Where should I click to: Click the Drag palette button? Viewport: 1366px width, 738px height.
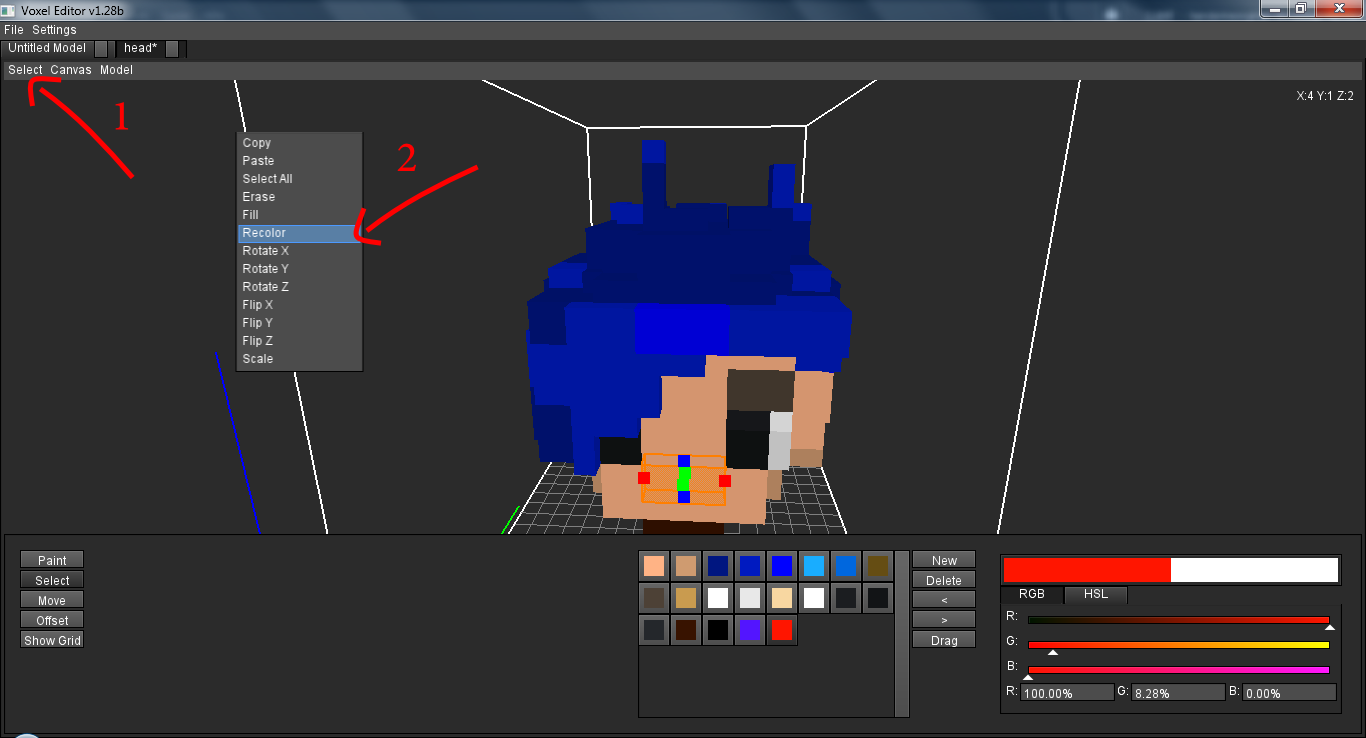coord(944,640)
